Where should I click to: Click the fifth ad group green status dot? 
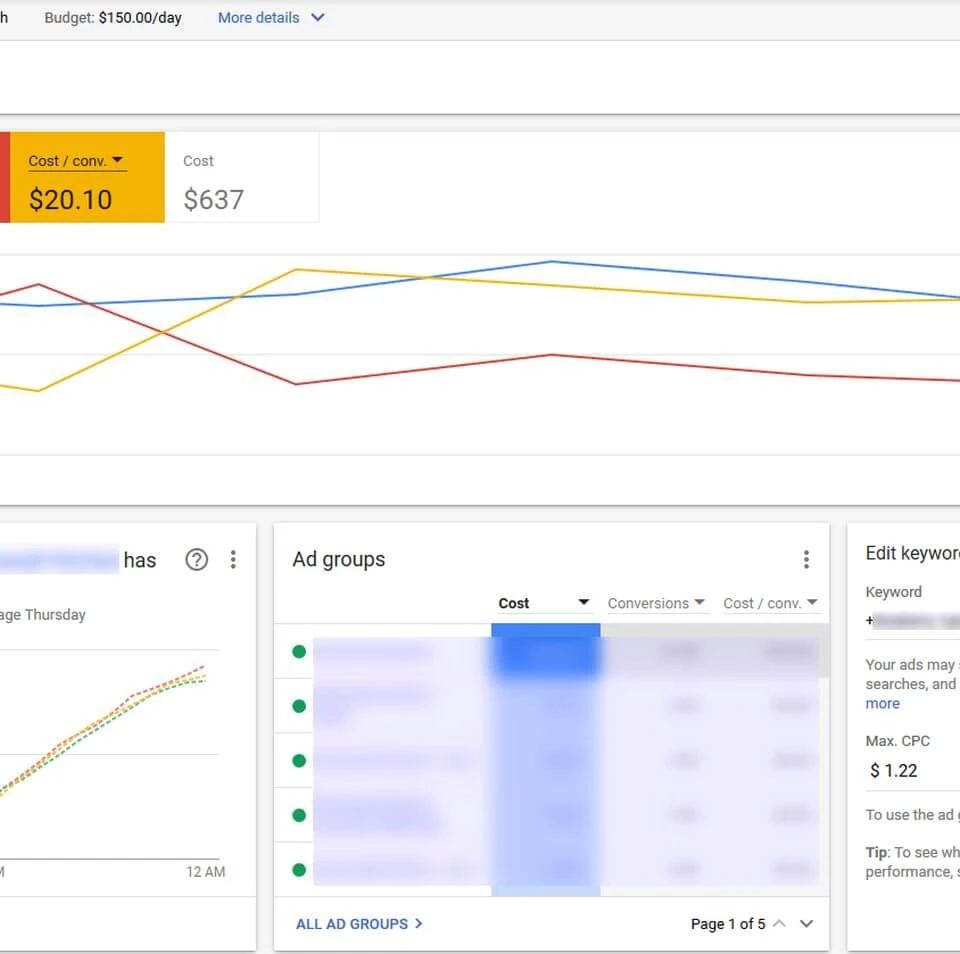(299, 869)
